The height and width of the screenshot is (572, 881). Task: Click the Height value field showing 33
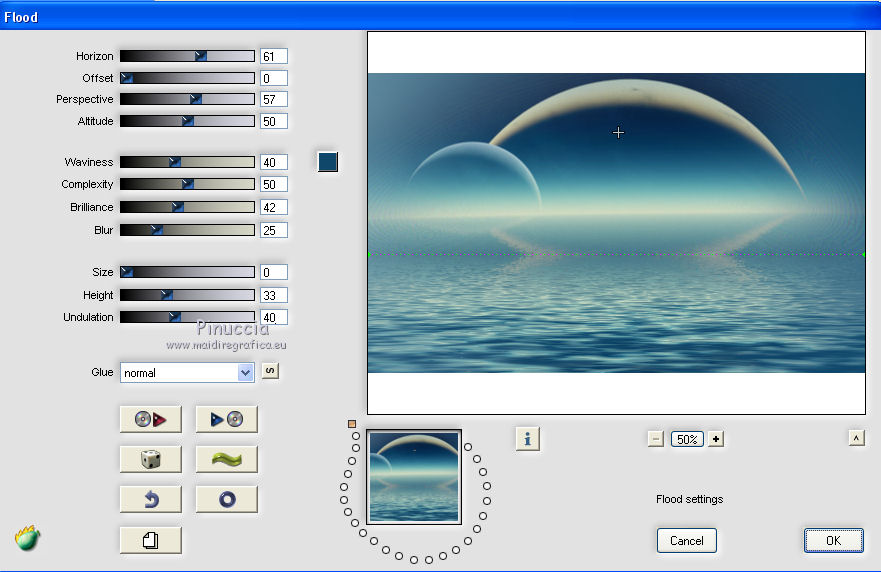click(x=274, y=296)
